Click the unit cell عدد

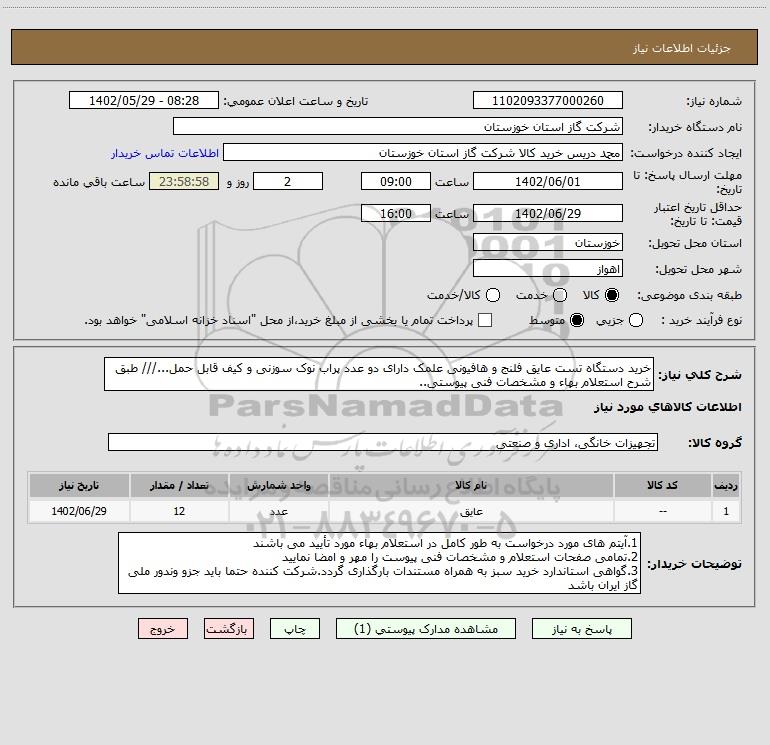click(278, 512)
